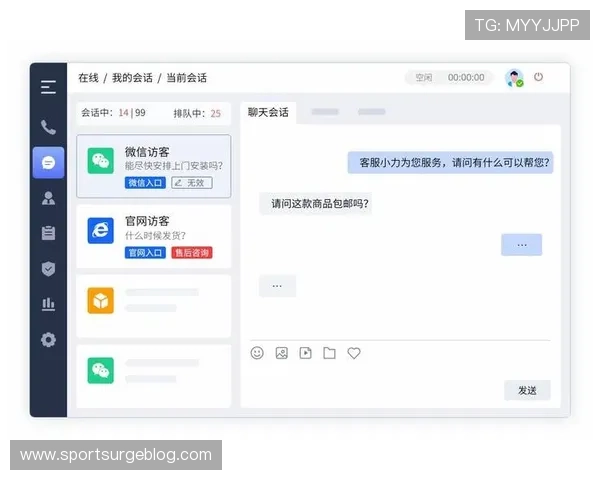Image resolution: width=600 pixels, height=480 pixels.
Task: Open the settings gear icon
Action: coord(48,340)
